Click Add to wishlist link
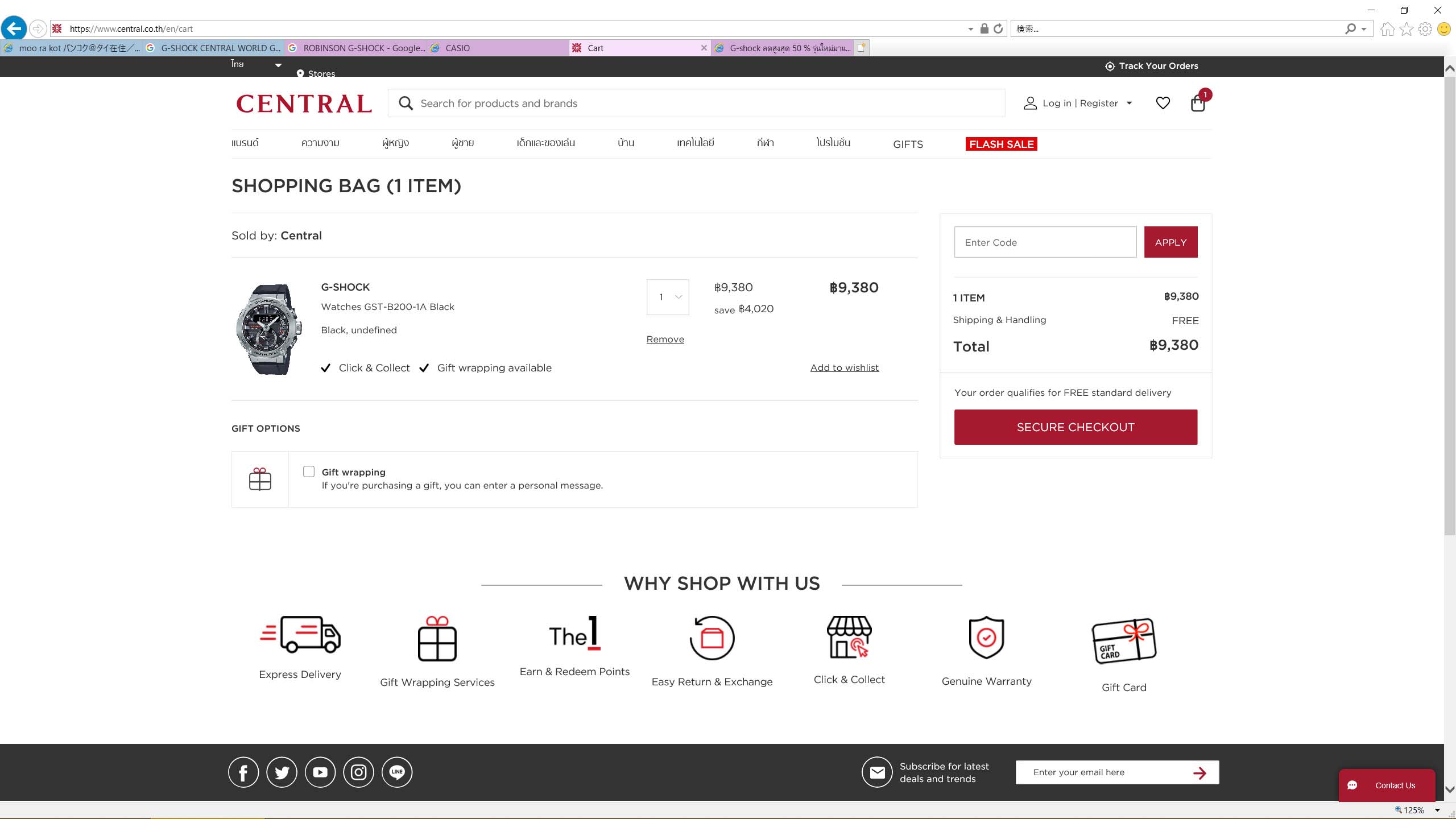1456x819 pixels. click(x=844, y=367)
